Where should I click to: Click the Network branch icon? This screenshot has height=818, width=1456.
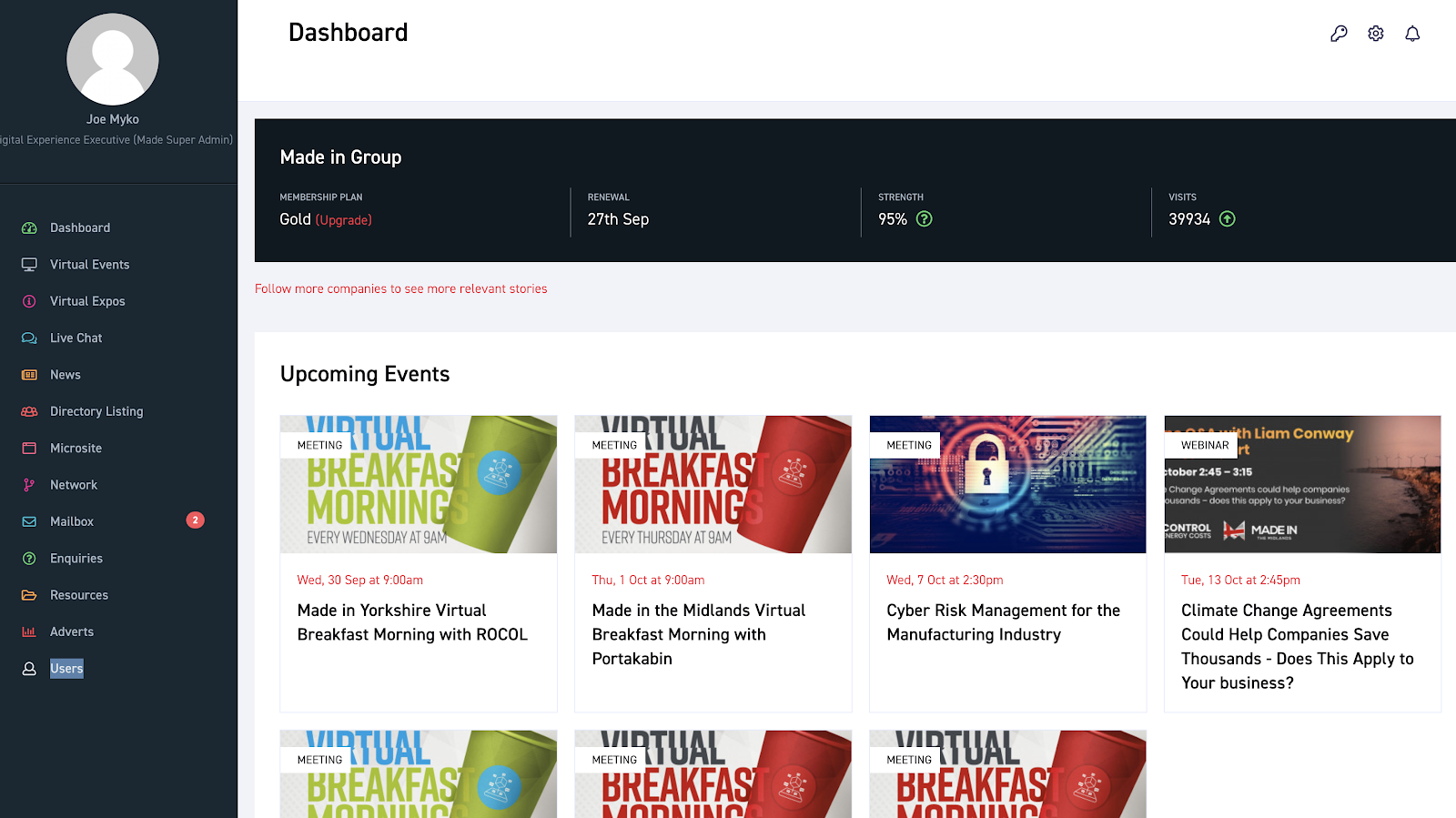[29, 485]
